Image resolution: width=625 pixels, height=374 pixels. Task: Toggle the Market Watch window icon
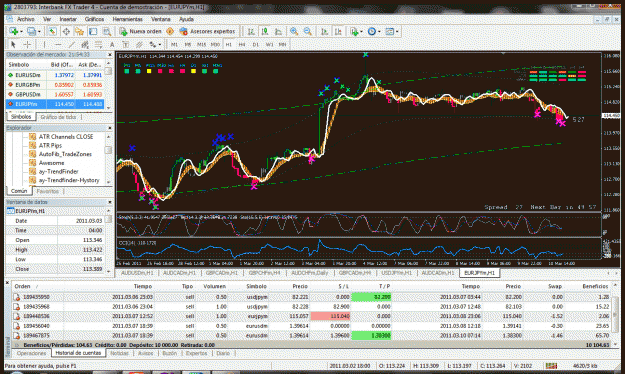pyautogui.click(x=52, y=31)
